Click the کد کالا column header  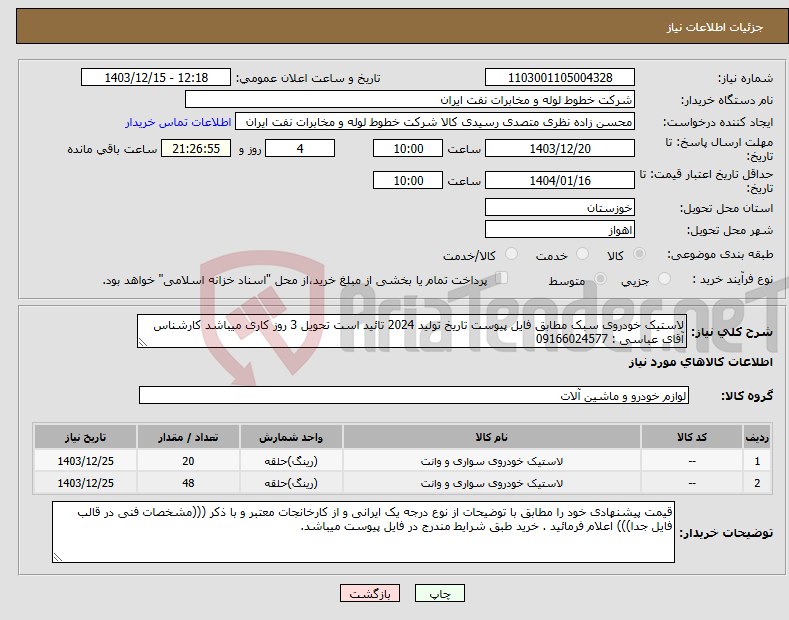coord(692,437)
